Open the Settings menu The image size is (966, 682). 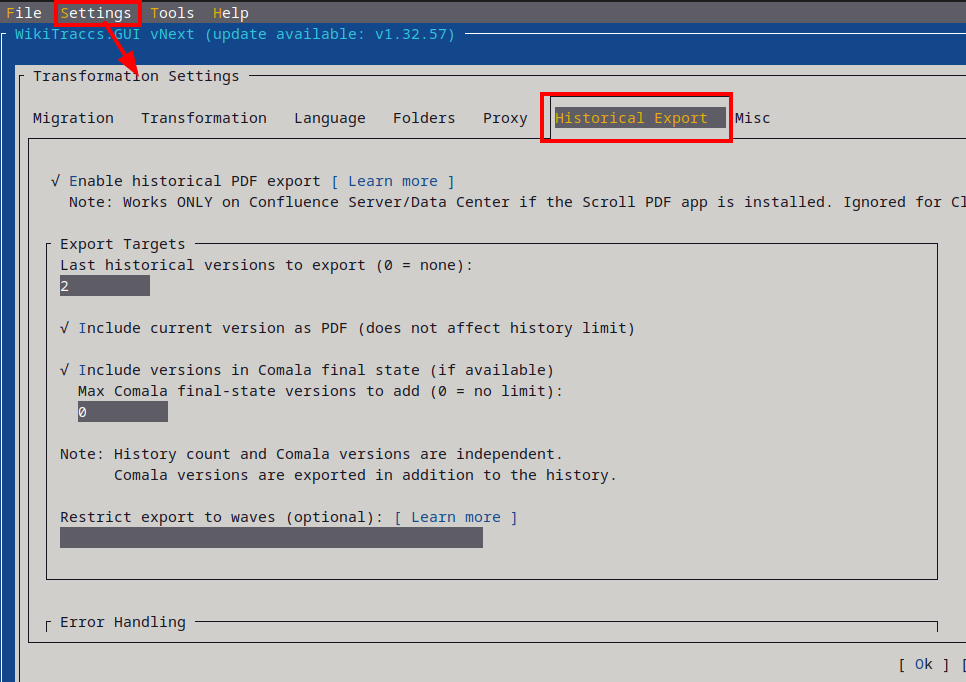[96, 13]
